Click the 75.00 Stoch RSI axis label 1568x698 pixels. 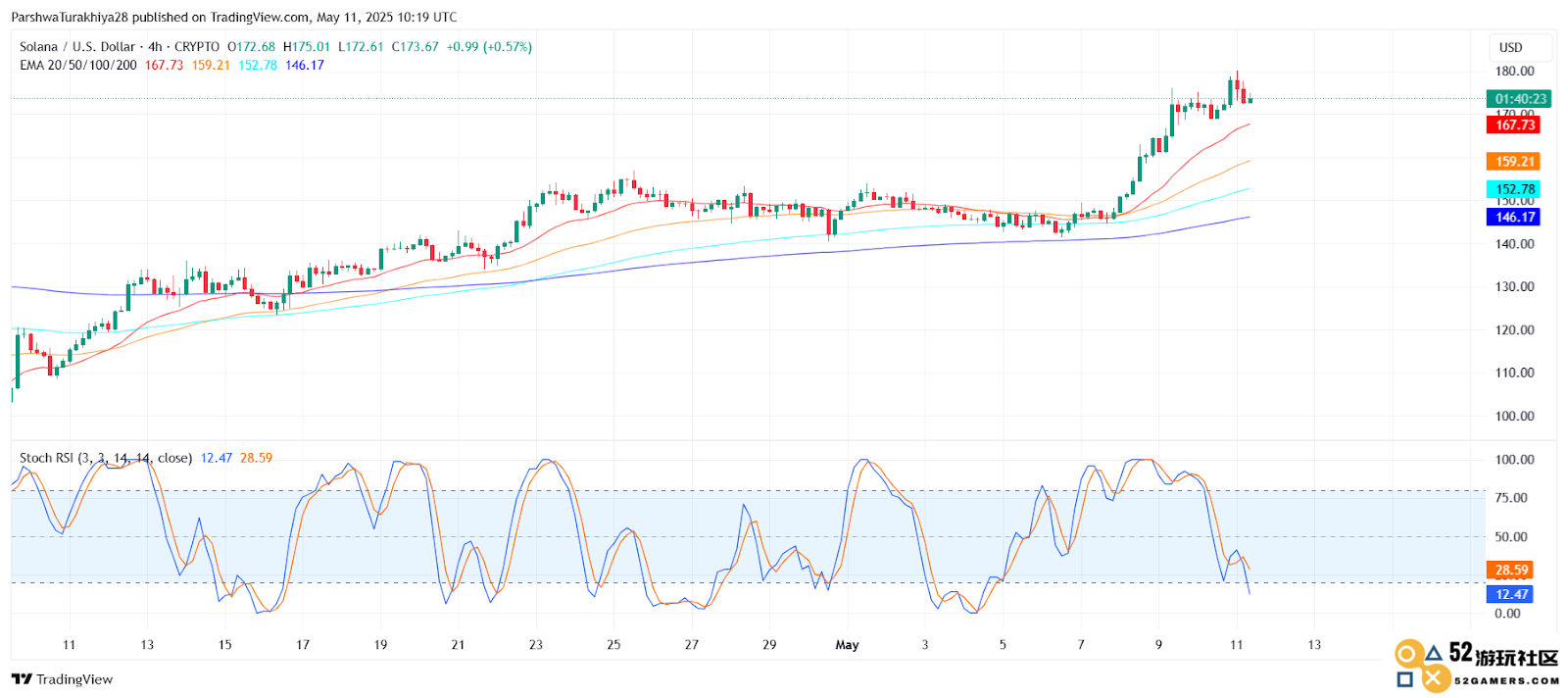point(1511,498)
